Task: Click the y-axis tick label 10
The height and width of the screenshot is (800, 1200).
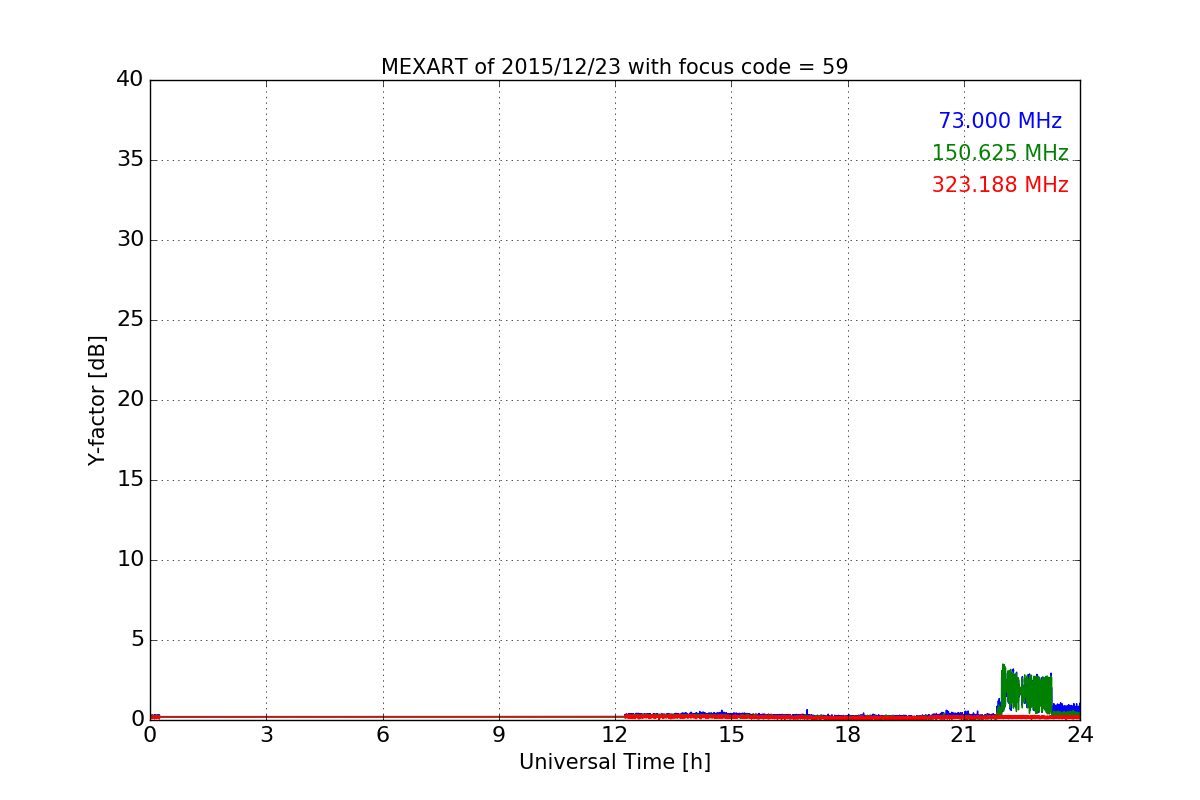Action: tap(130, 559)
